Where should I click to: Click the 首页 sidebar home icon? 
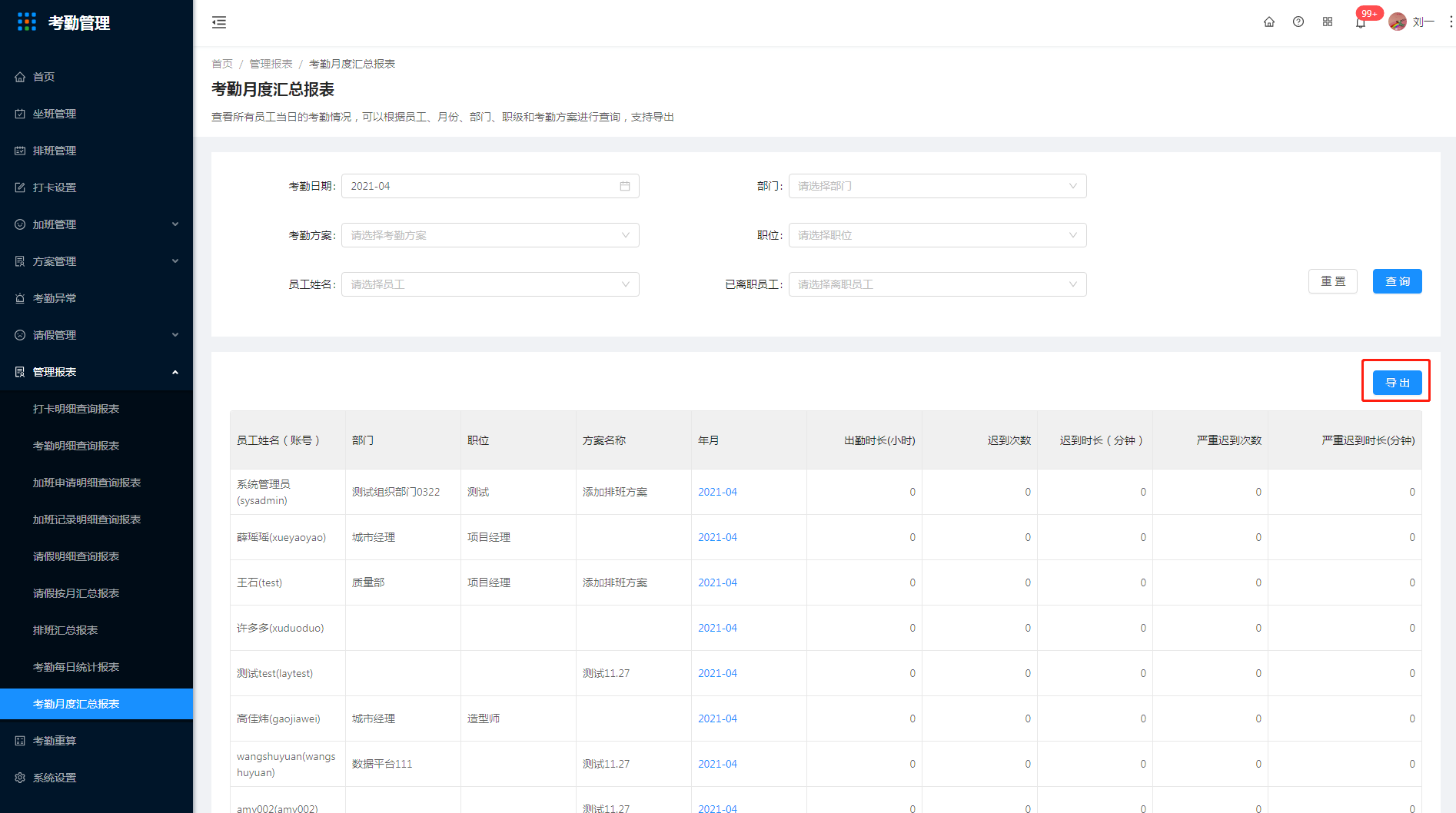pyautogui.click(x=20, y=77)
